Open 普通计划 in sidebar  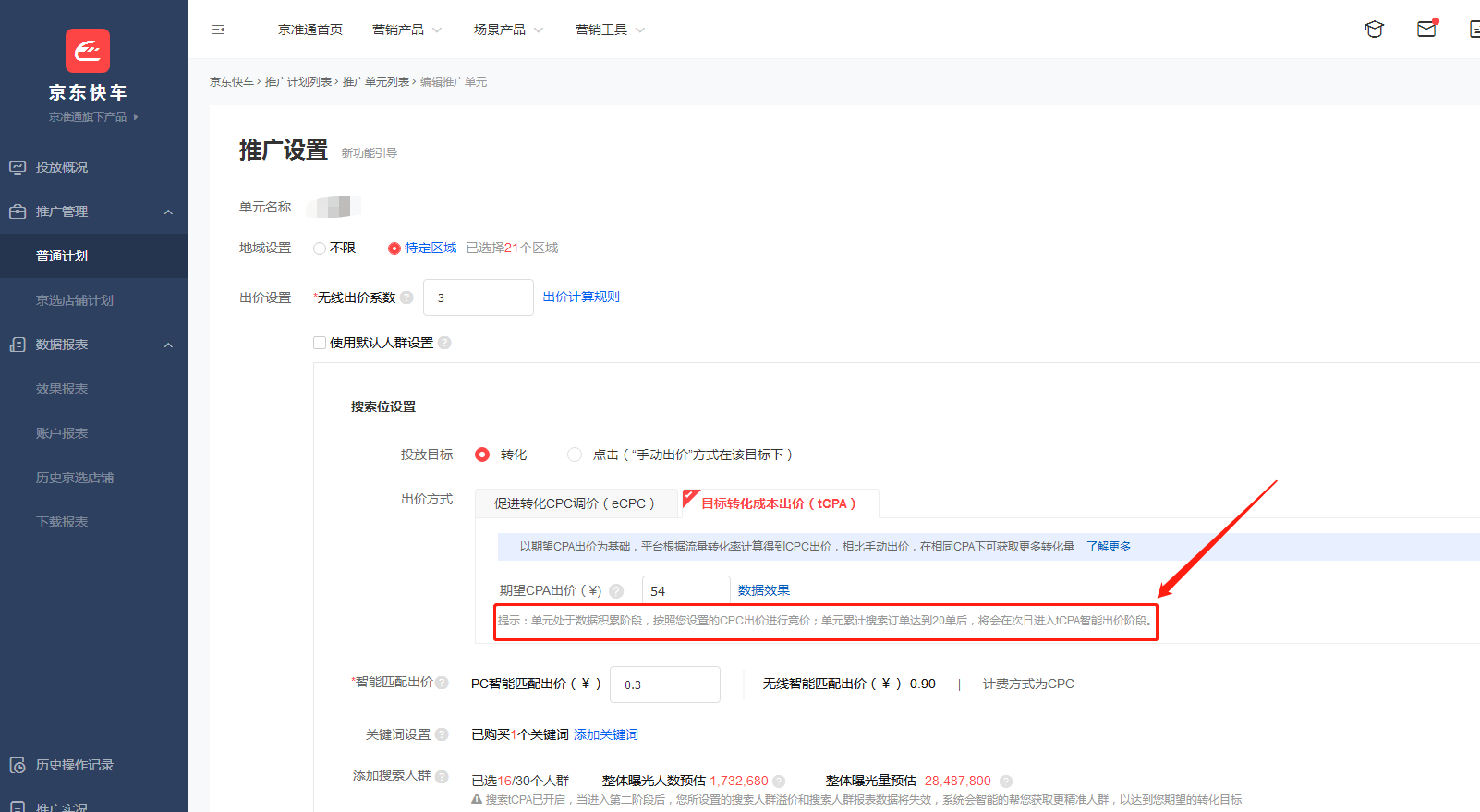(x=93, y=256)
